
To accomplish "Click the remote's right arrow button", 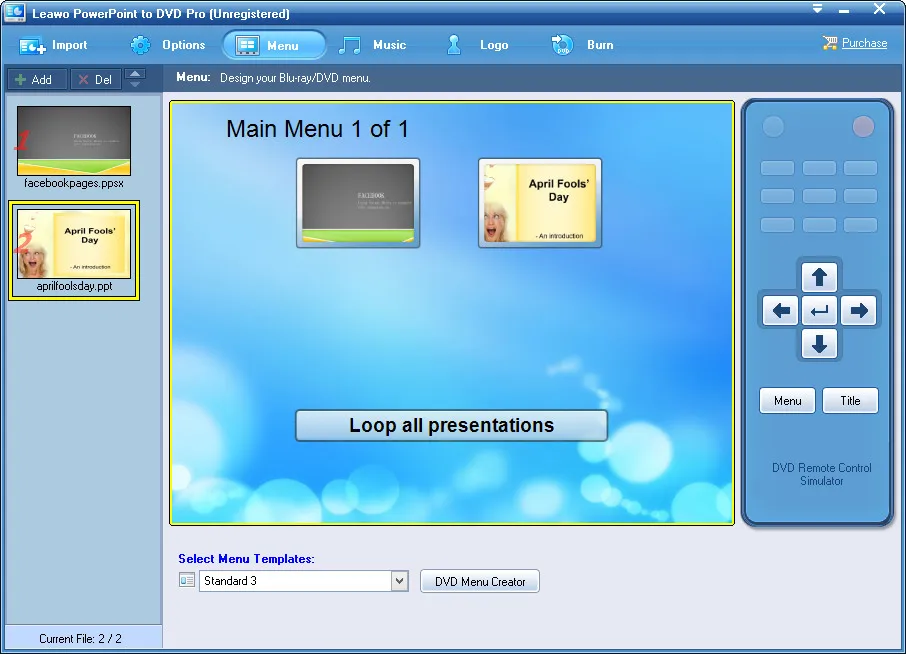I will coord(859,311).
